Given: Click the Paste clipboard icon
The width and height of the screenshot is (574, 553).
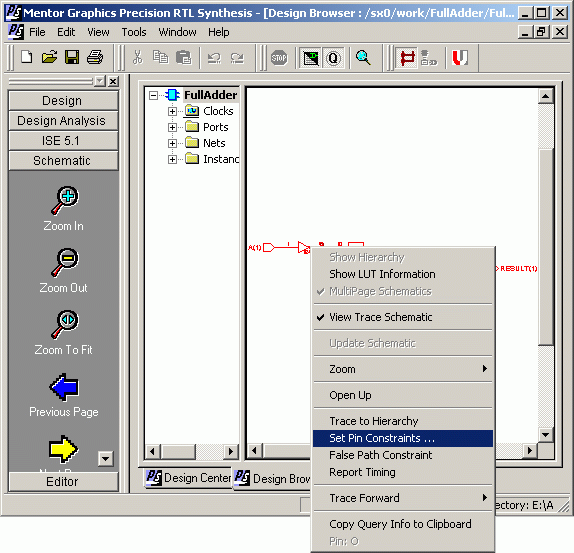Looking at the screenshot, I should click(183, 57).
